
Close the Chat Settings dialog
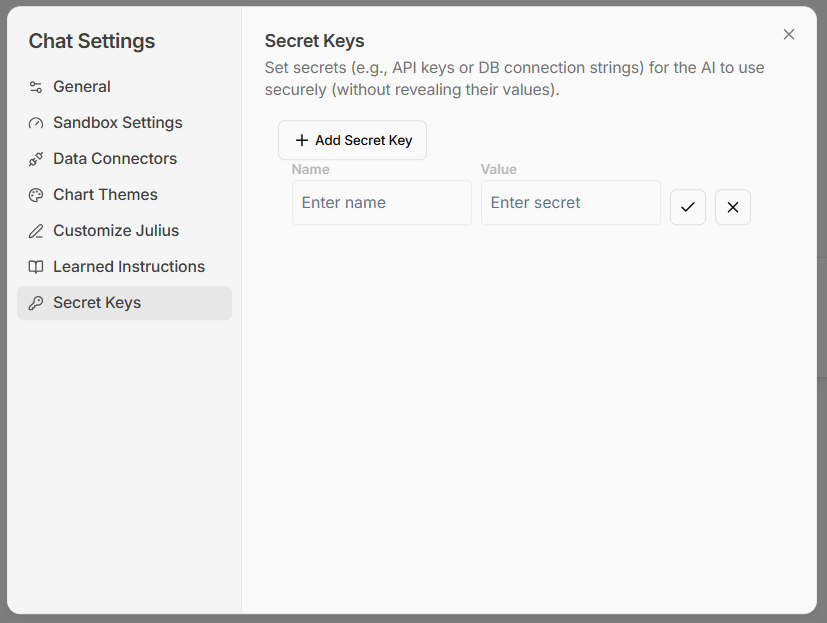tap(789, 35)
